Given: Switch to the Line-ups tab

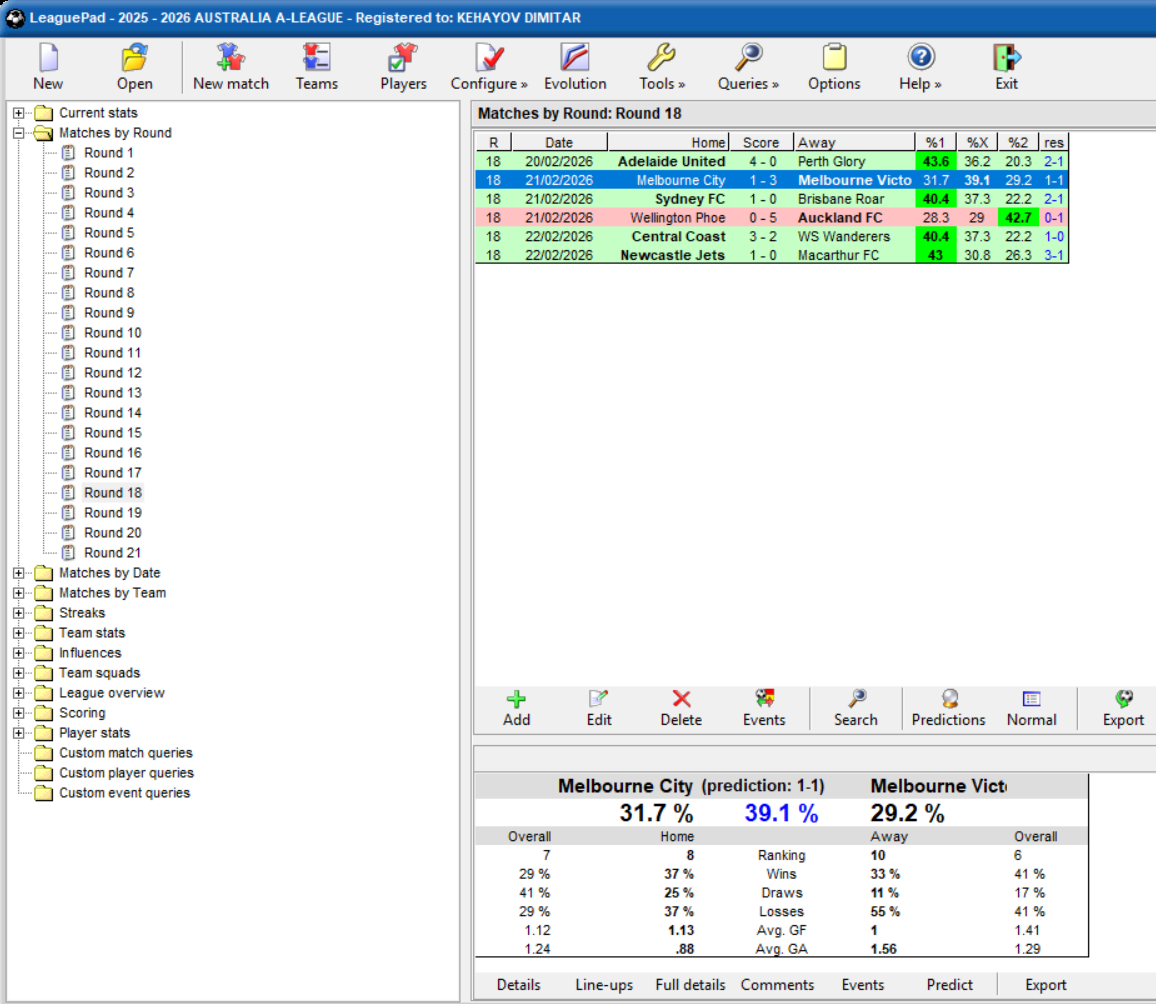Looking at the screenshot, I should point(602,985).
